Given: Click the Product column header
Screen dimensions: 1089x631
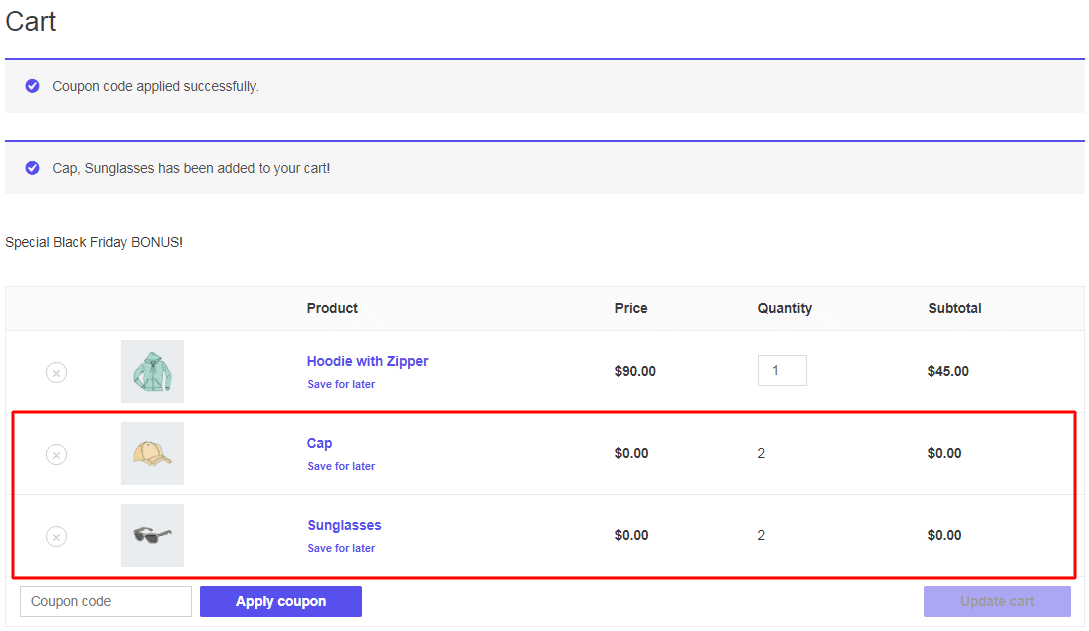Looking at the screenshot, I should coord(332,308).
